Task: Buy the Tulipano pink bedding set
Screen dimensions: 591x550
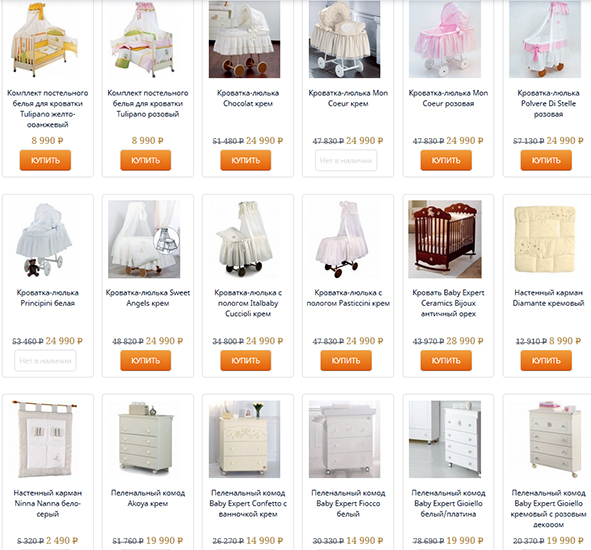Action: [145, 160]
